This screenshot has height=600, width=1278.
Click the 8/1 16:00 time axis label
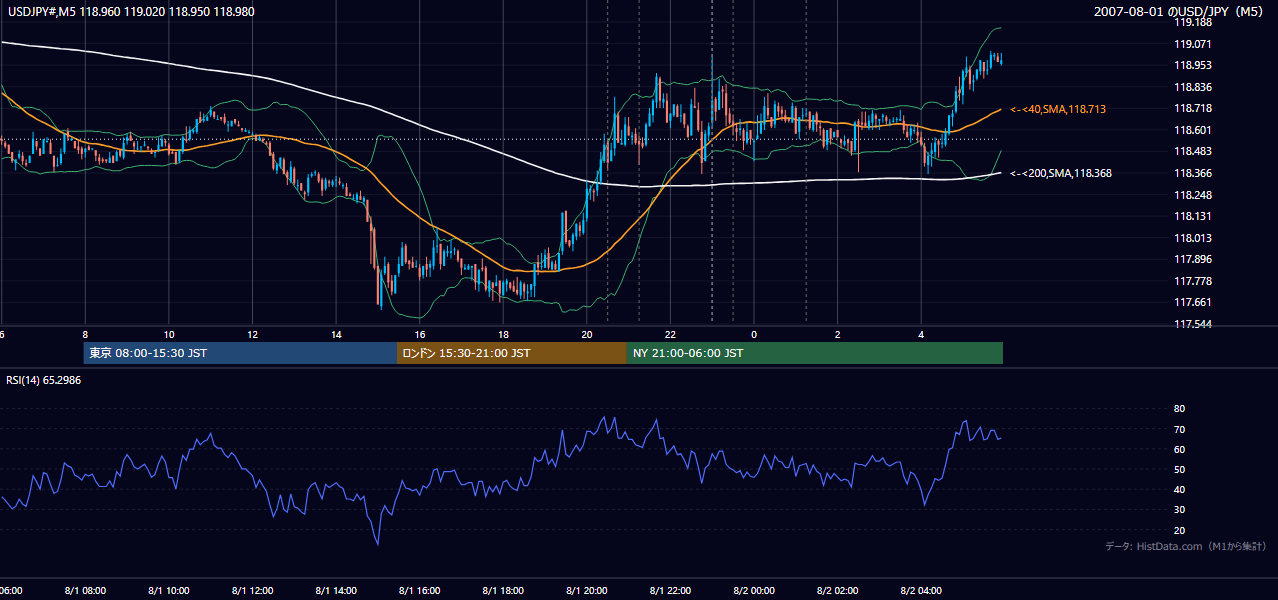(x=420, y=591)
